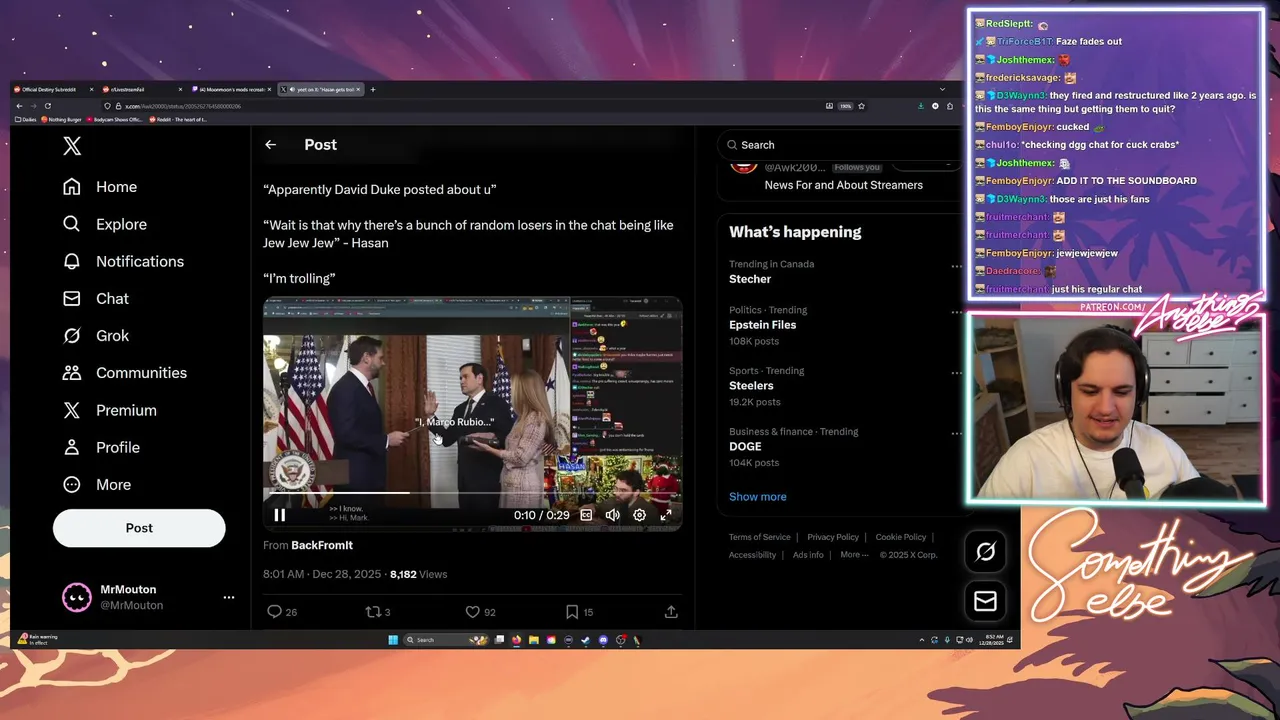Open the floating messages envelope button
The width and height of the screenshot is (1280, 720).
click(x=985, y=600)
